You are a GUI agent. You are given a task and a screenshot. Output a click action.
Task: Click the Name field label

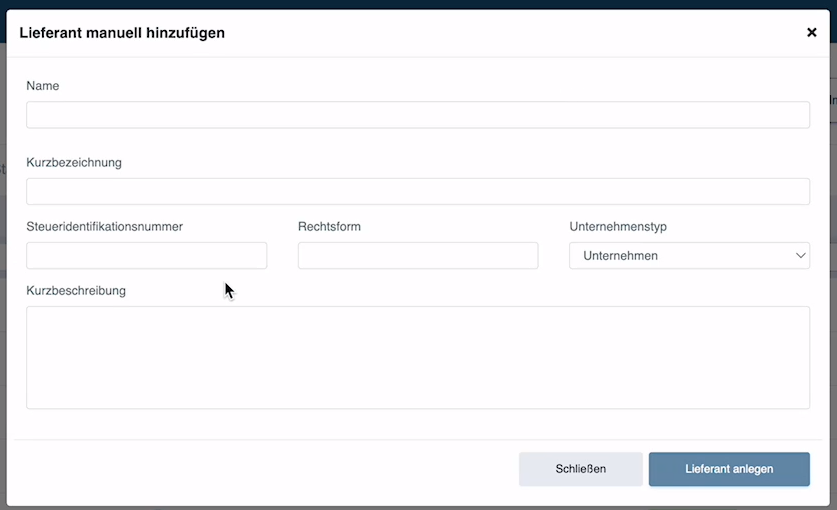point(43,86)
